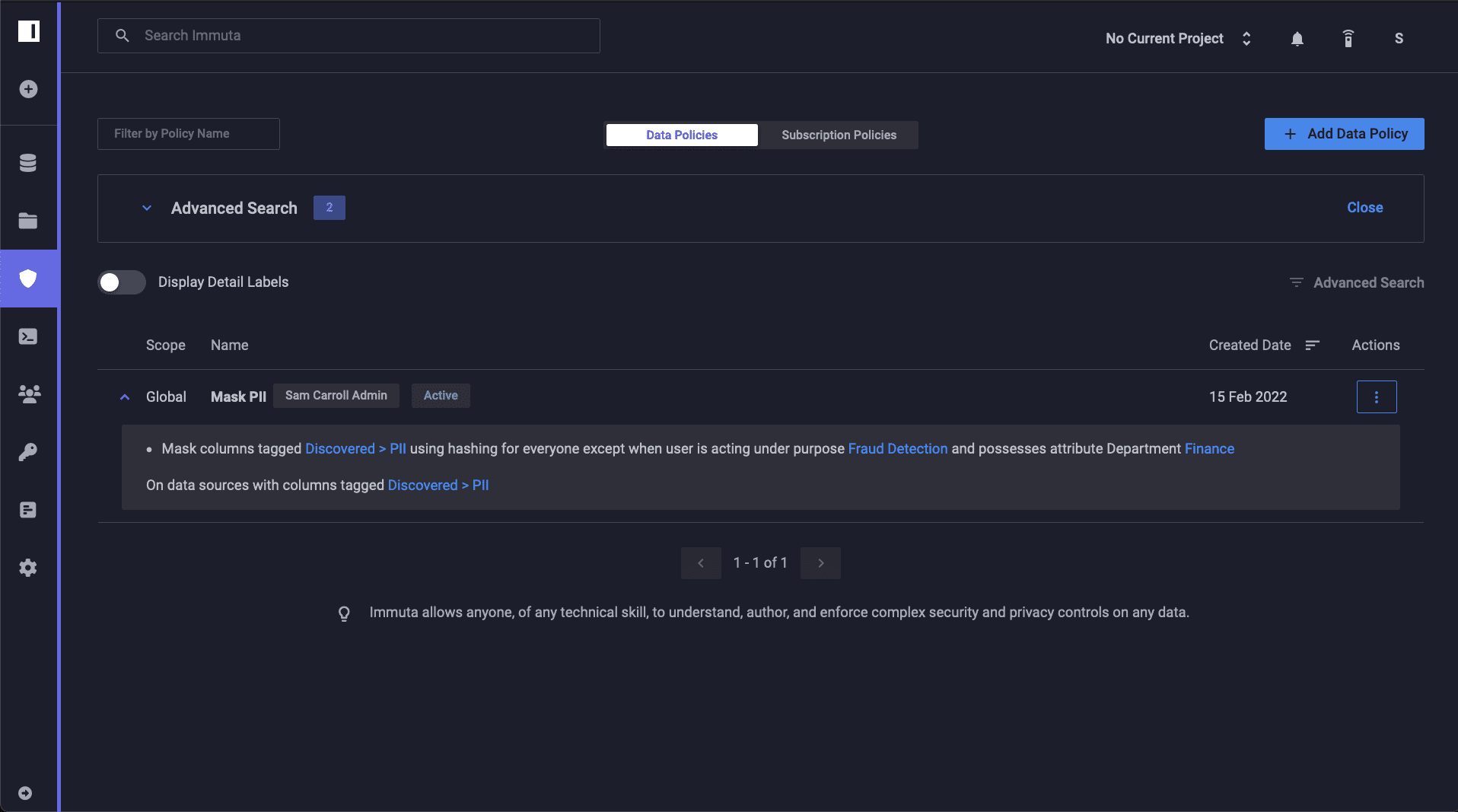Viewport: 1458px width, 812px height.
Task: Click the Advanced Search count badge 2
Action: (329, 208)
